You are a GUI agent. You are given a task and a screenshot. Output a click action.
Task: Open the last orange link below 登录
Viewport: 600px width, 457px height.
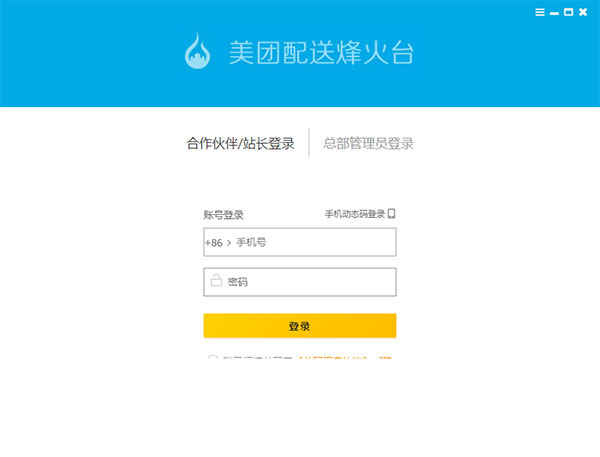point(385,358)
